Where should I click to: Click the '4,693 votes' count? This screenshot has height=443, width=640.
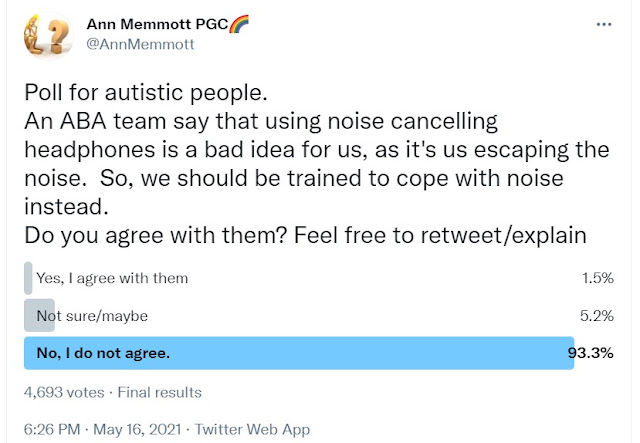pos(62,392)
